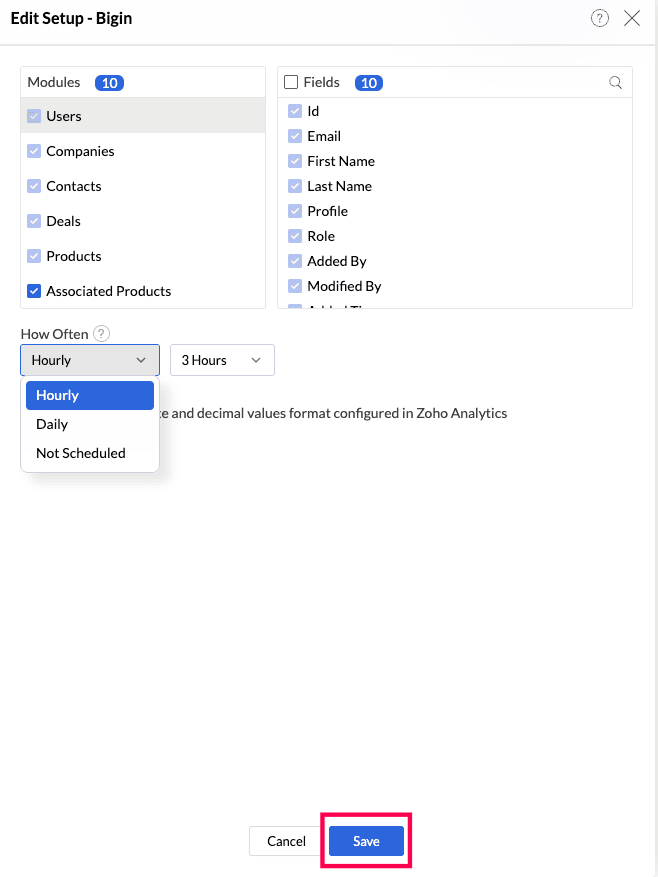Uncheck the Role field checkbox

(295, 236)
